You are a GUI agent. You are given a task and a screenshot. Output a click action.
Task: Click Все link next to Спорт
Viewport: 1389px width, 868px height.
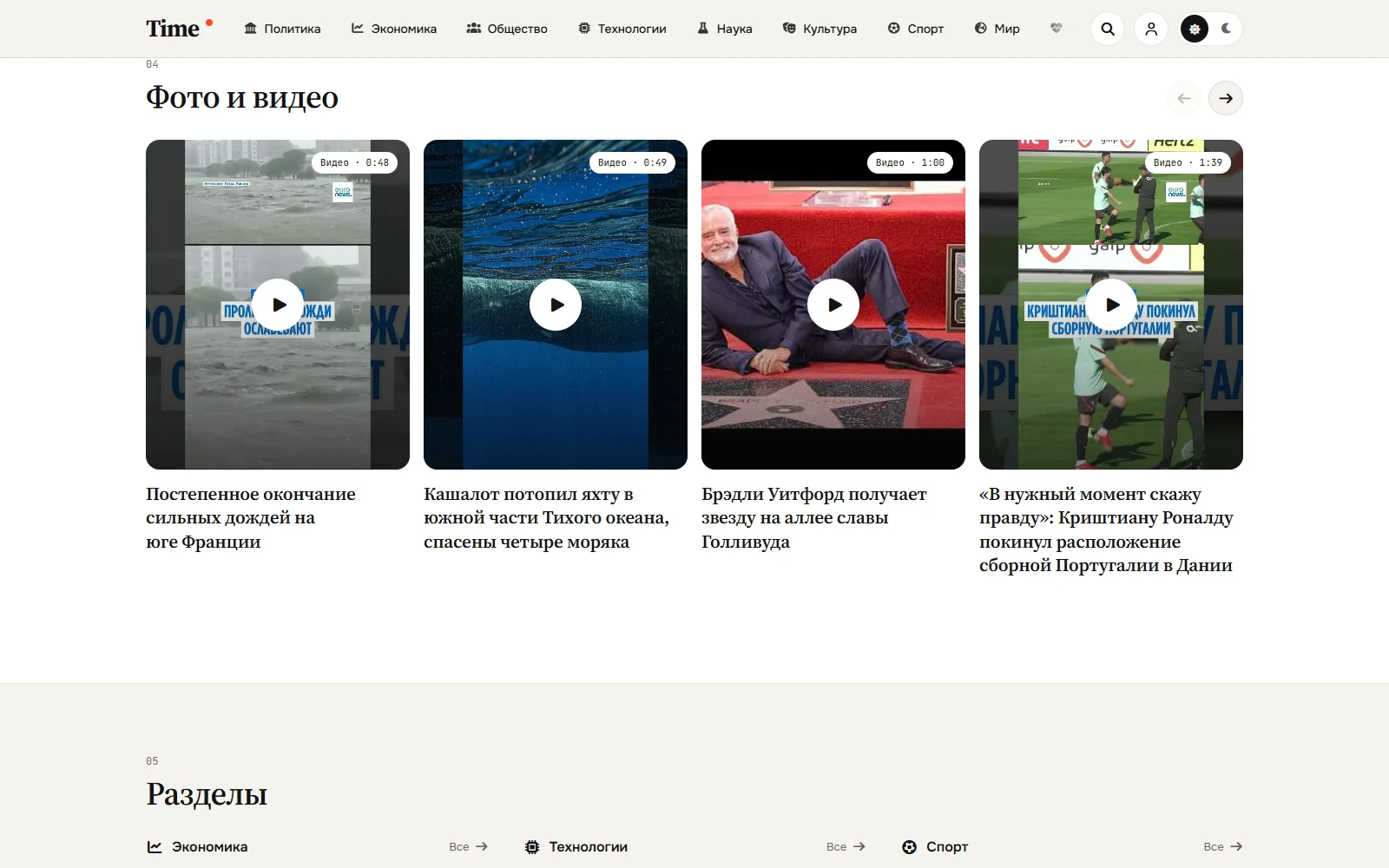pos(1223,847)
